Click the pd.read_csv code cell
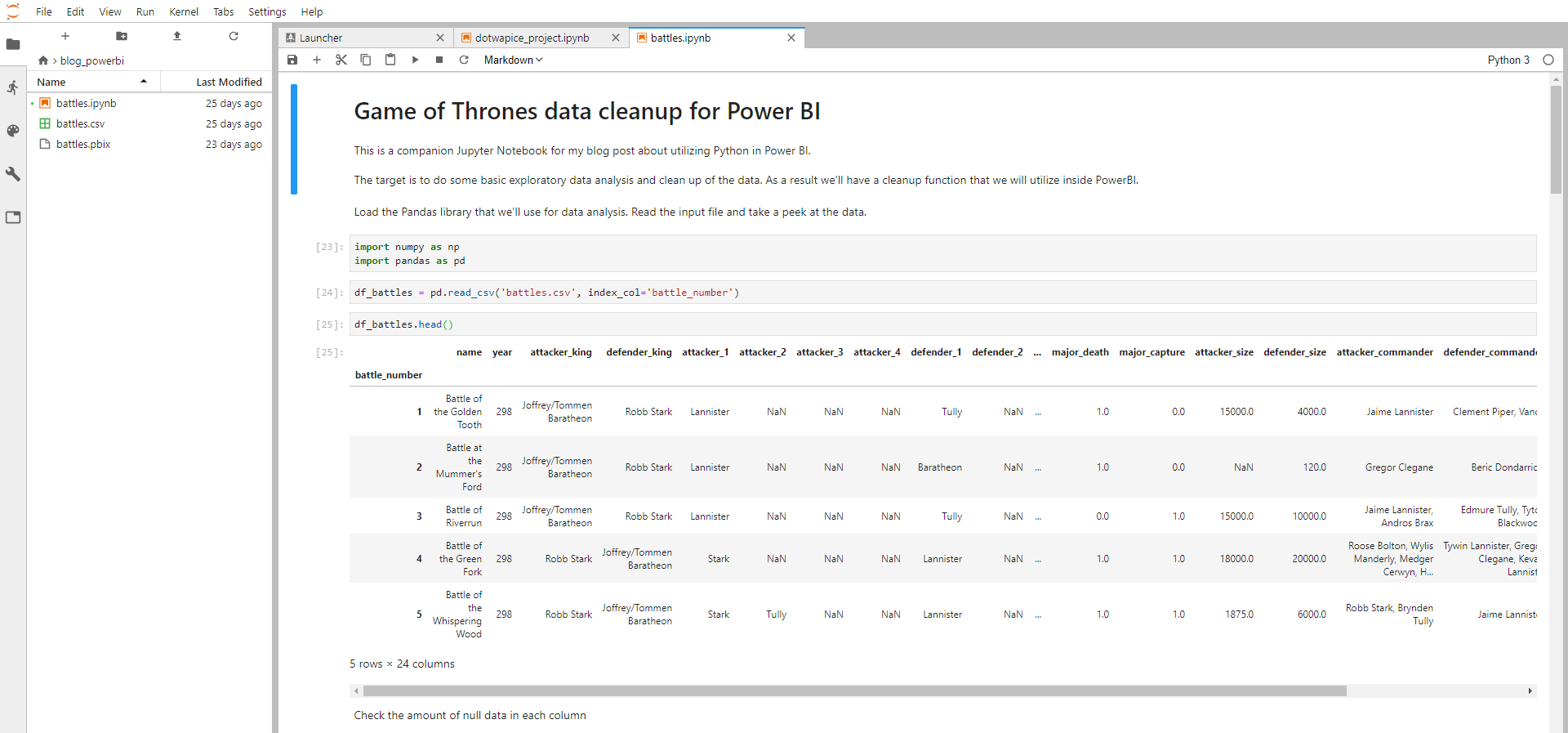 (x=943, y=293)
